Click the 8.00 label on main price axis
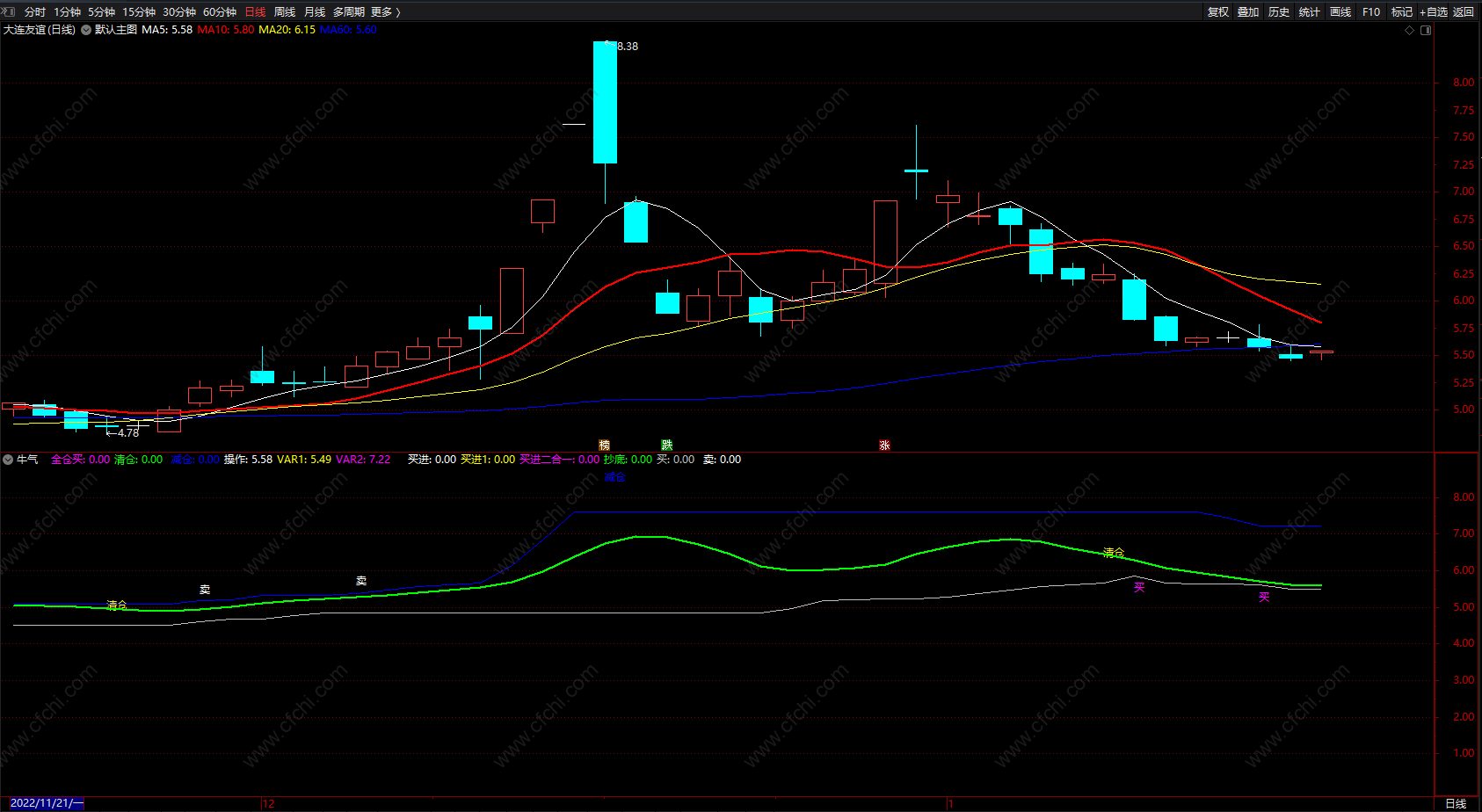 pyautogui.click(x=1464, y=83)
